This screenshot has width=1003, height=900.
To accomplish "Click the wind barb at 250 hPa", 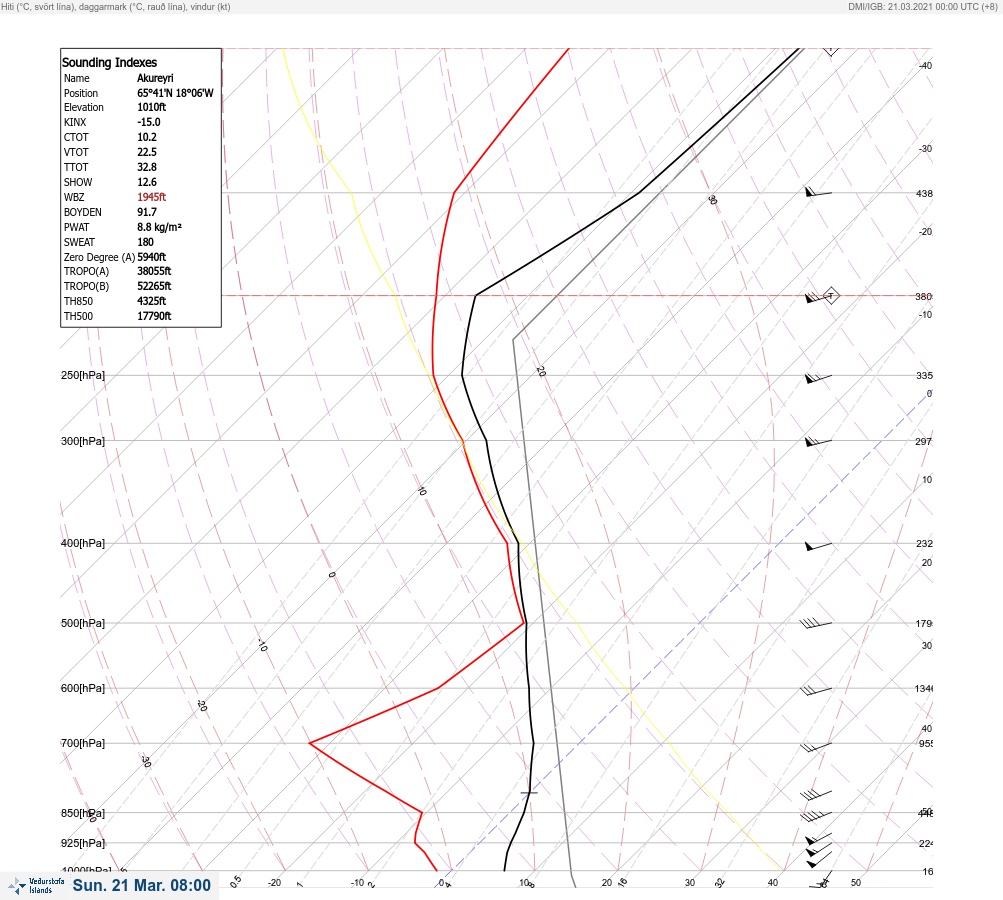I will [x=818, y=378].
